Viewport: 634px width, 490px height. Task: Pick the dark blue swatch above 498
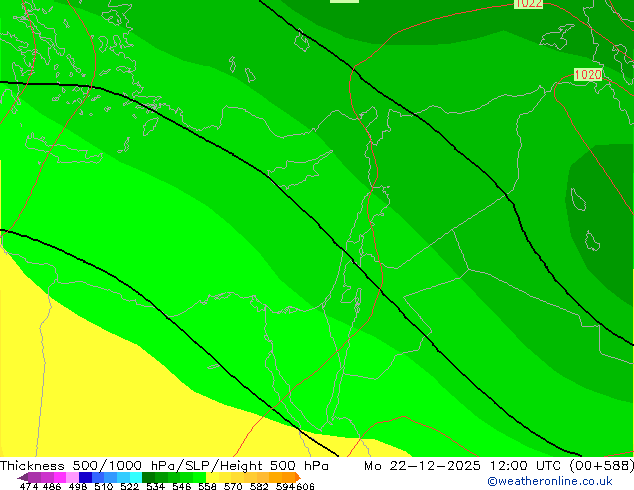point(85,477)
